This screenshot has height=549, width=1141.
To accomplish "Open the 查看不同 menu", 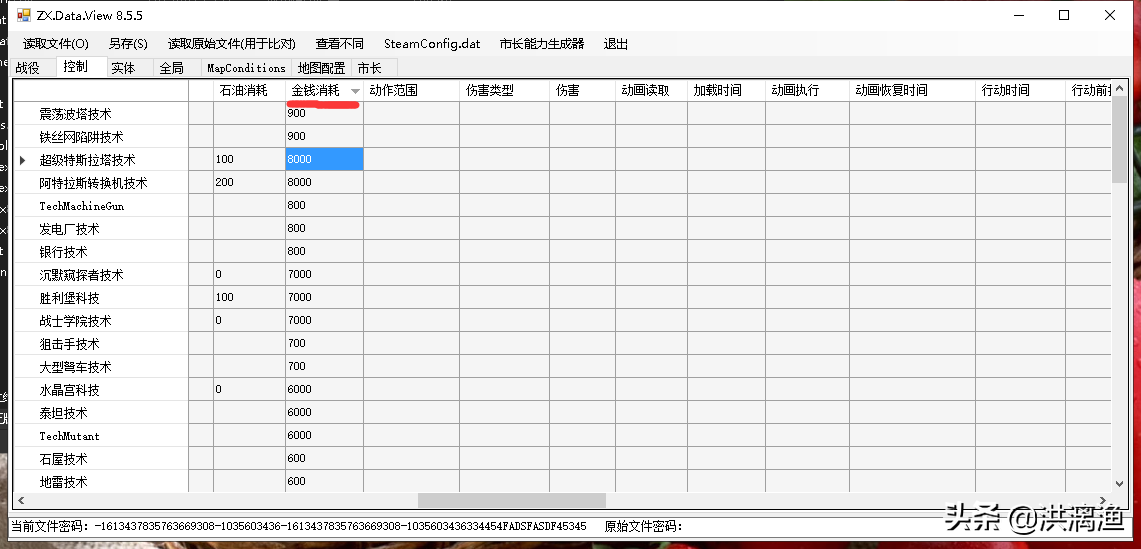I will pyautogui.click(x=339, y=44).
